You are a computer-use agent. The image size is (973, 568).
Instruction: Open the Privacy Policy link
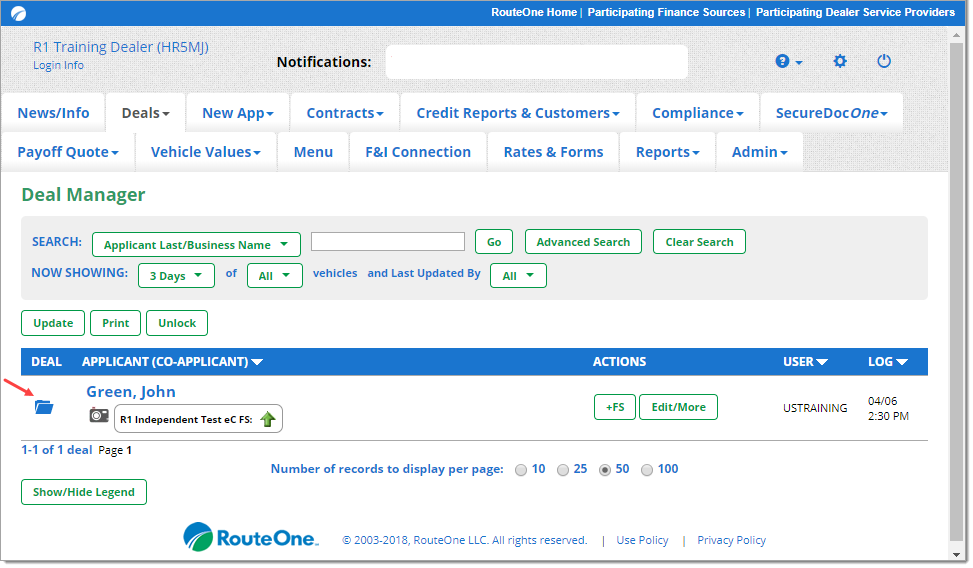[732, 541]
